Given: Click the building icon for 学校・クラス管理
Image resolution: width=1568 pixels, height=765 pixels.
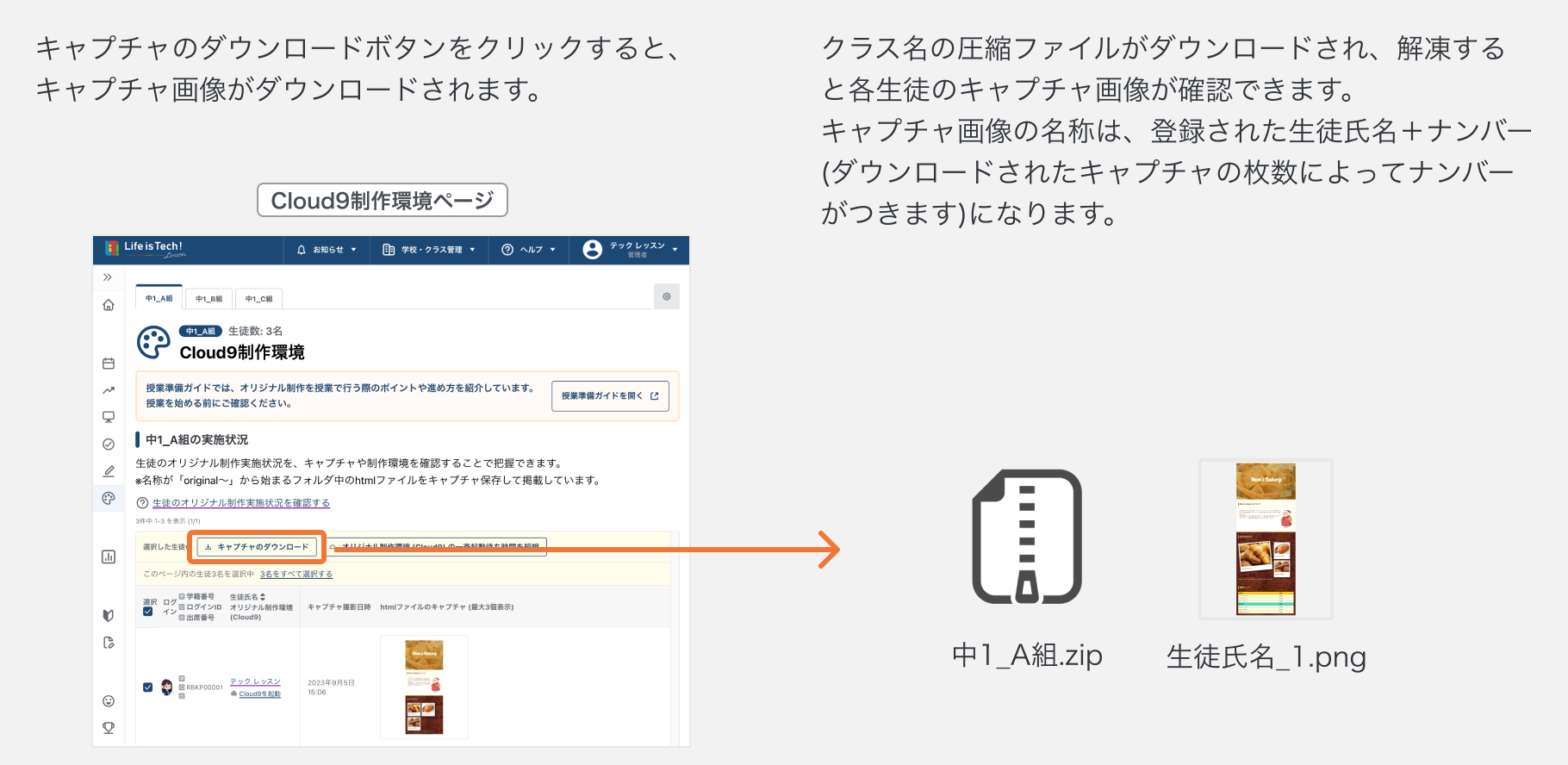Looking at the screenshot, I should [389, 250].
